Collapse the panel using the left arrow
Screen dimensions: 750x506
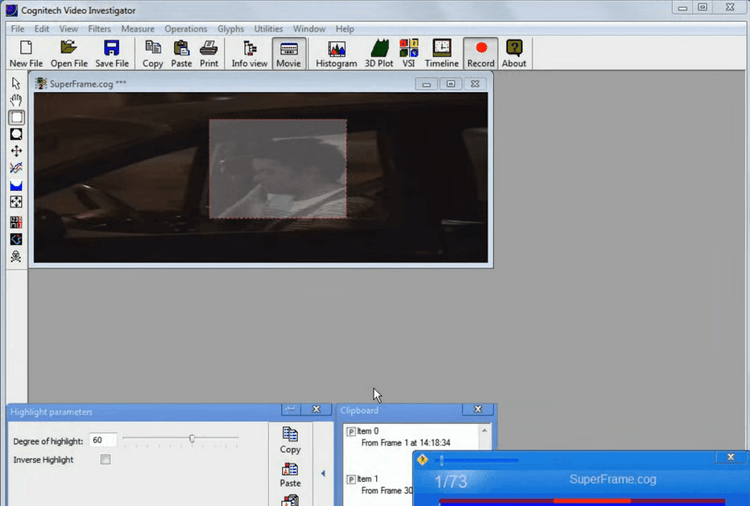pos(322,473)
